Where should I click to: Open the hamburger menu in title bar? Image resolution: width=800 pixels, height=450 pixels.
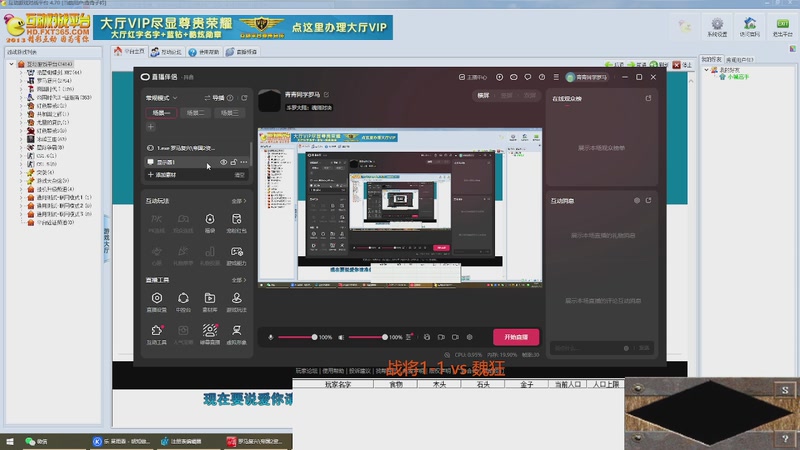[556, 77]
